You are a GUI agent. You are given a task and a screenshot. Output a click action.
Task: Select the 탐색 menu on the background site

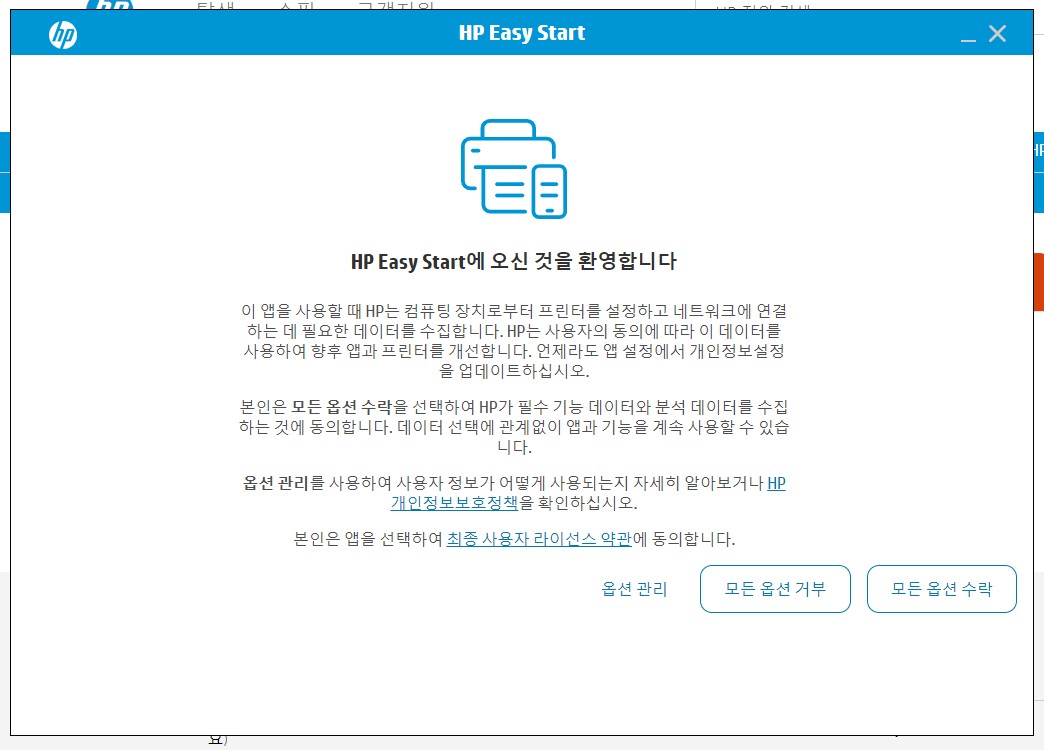[214, 6]
